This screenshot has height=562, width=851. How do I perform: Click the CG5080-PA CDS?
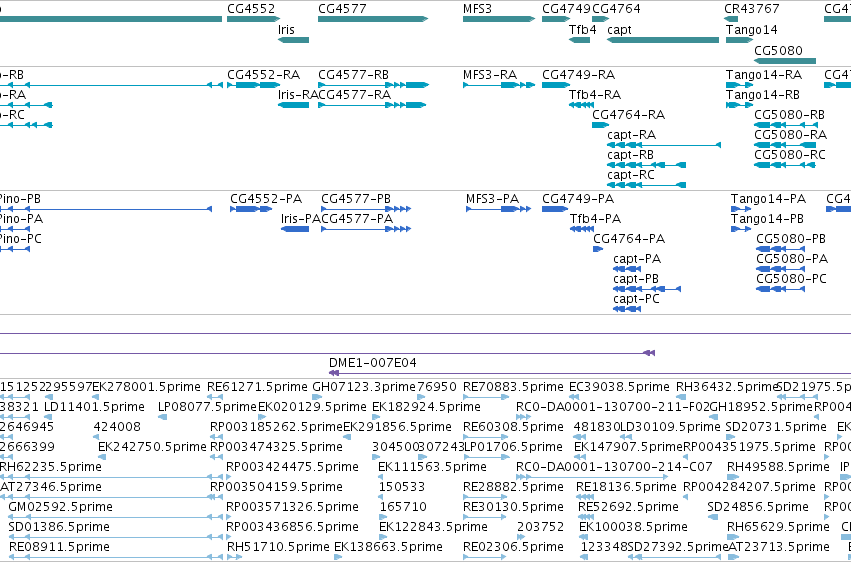(x=780, y=269)
